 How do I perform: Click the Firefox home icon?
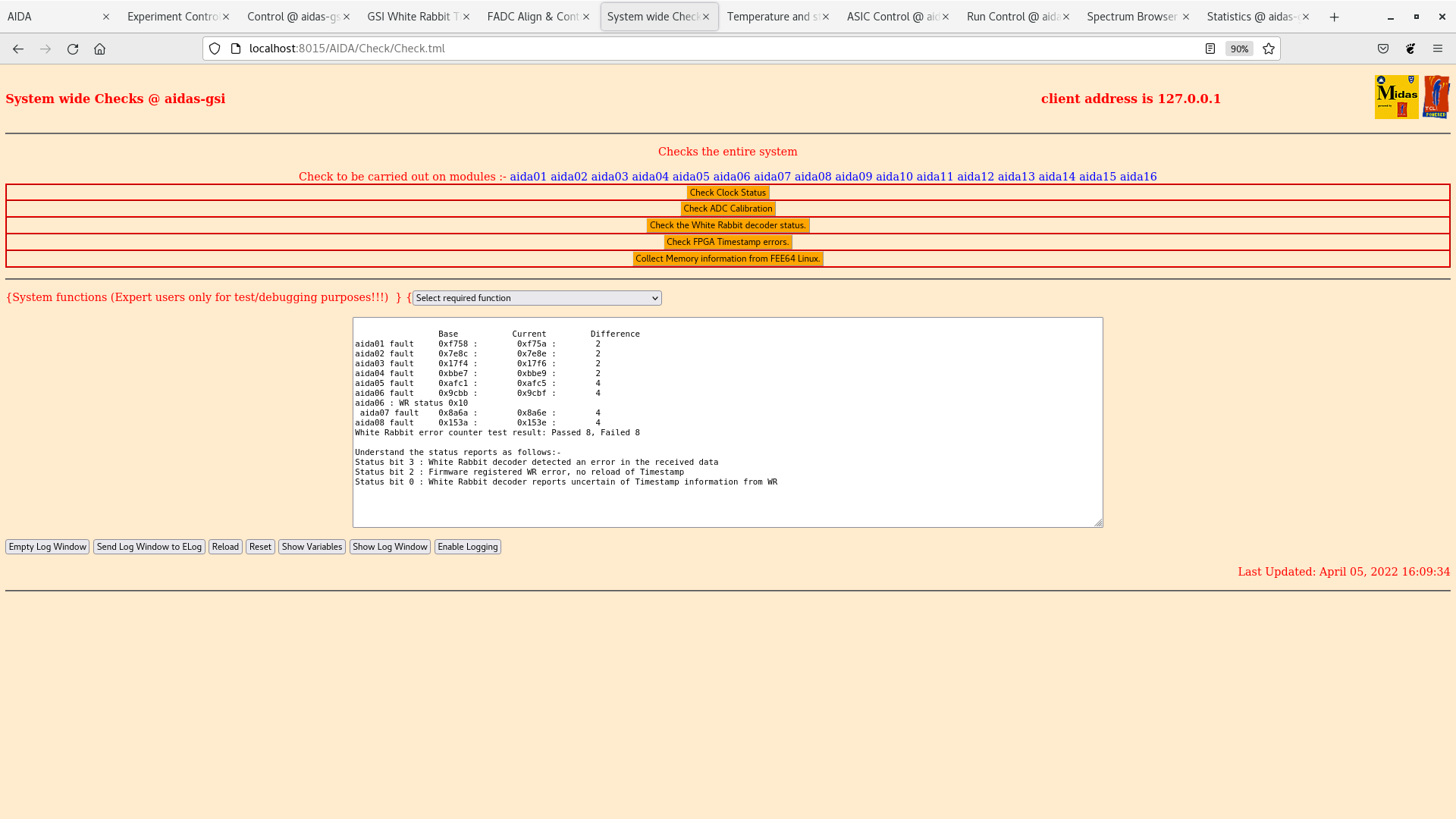click(x=99, y=49)
